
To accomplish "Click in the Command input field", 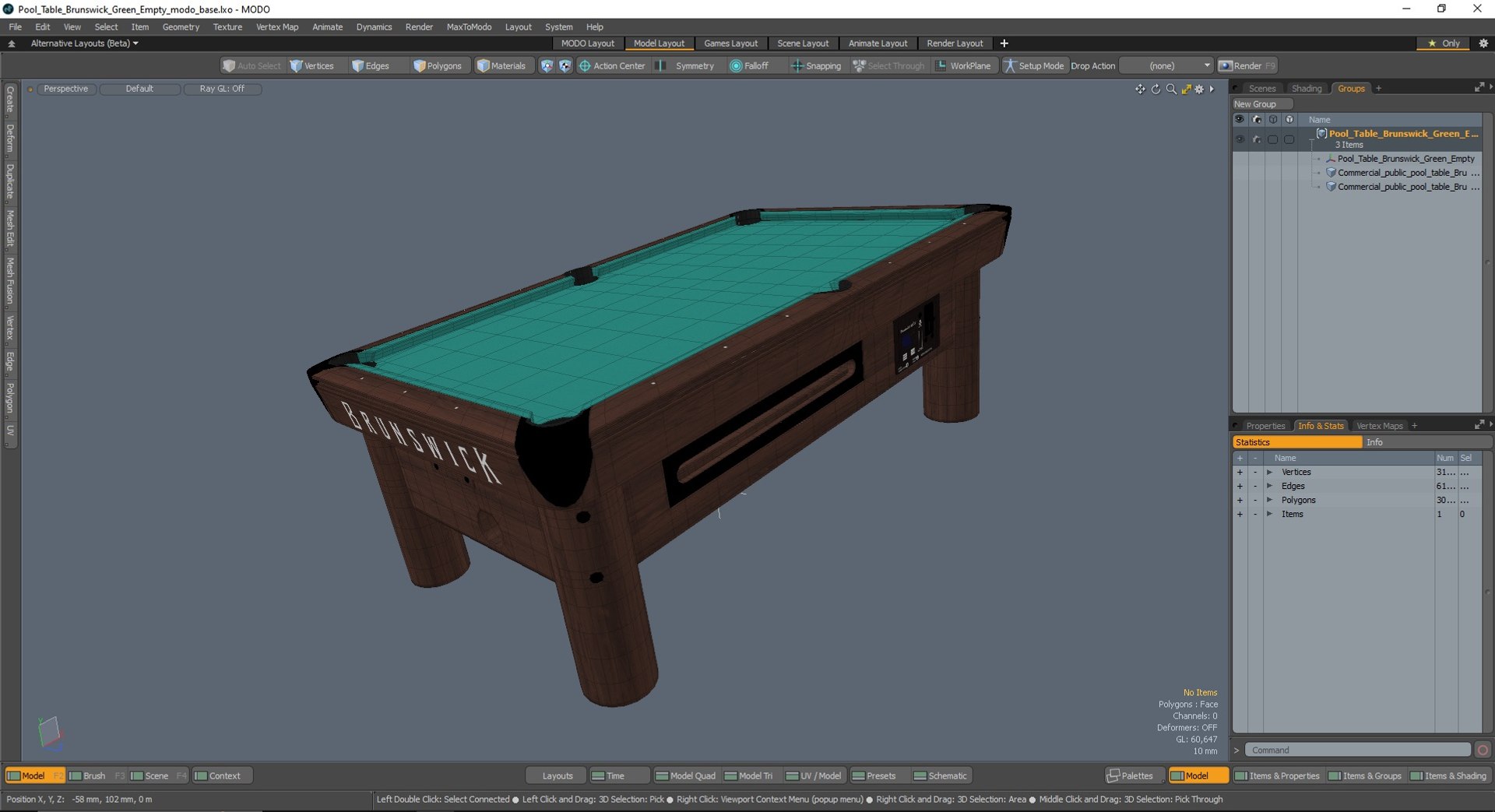I will pos(1357,750).
